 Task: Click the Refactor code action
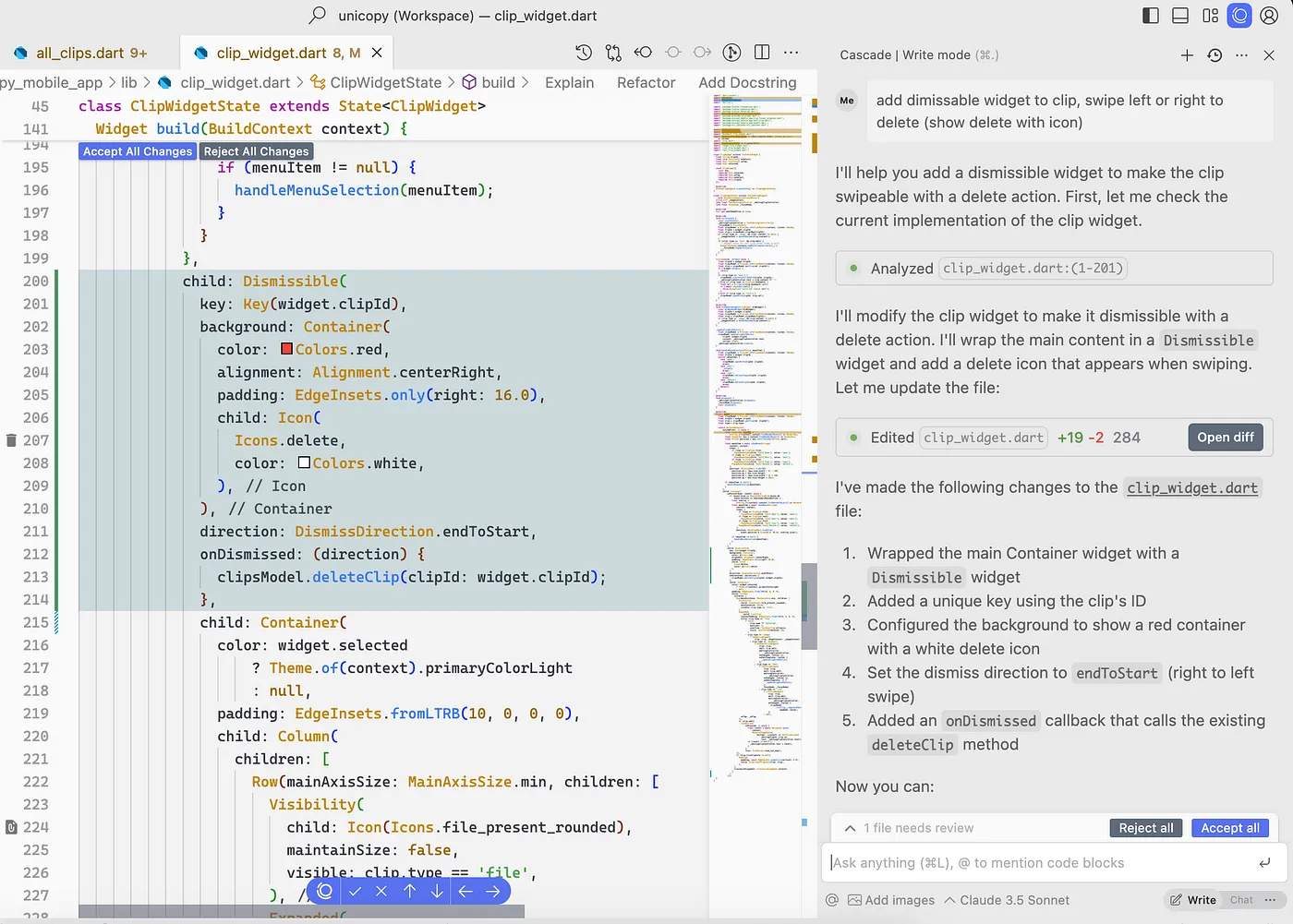(646, 82)
